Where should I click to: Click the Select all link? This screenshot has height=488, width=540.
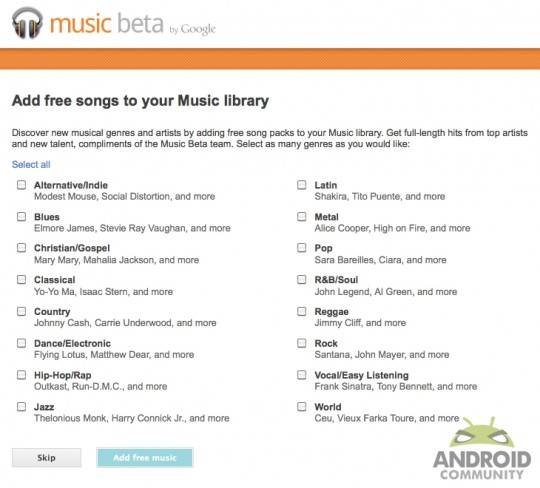[31, 164]
